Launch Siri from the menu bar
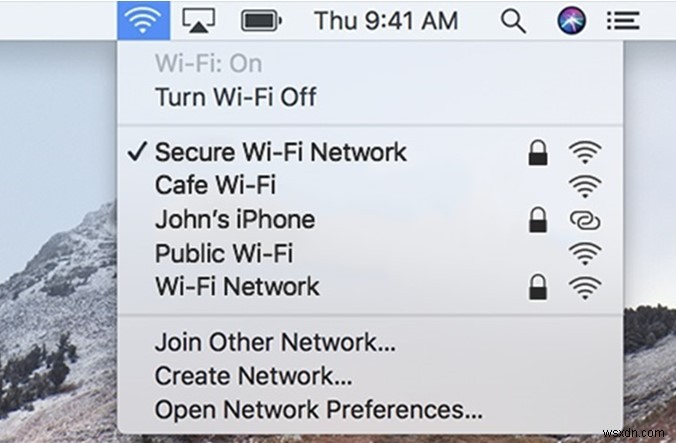The height and width of the screenshot is (443, 676). pyautogui.click(x=571, y=21)
